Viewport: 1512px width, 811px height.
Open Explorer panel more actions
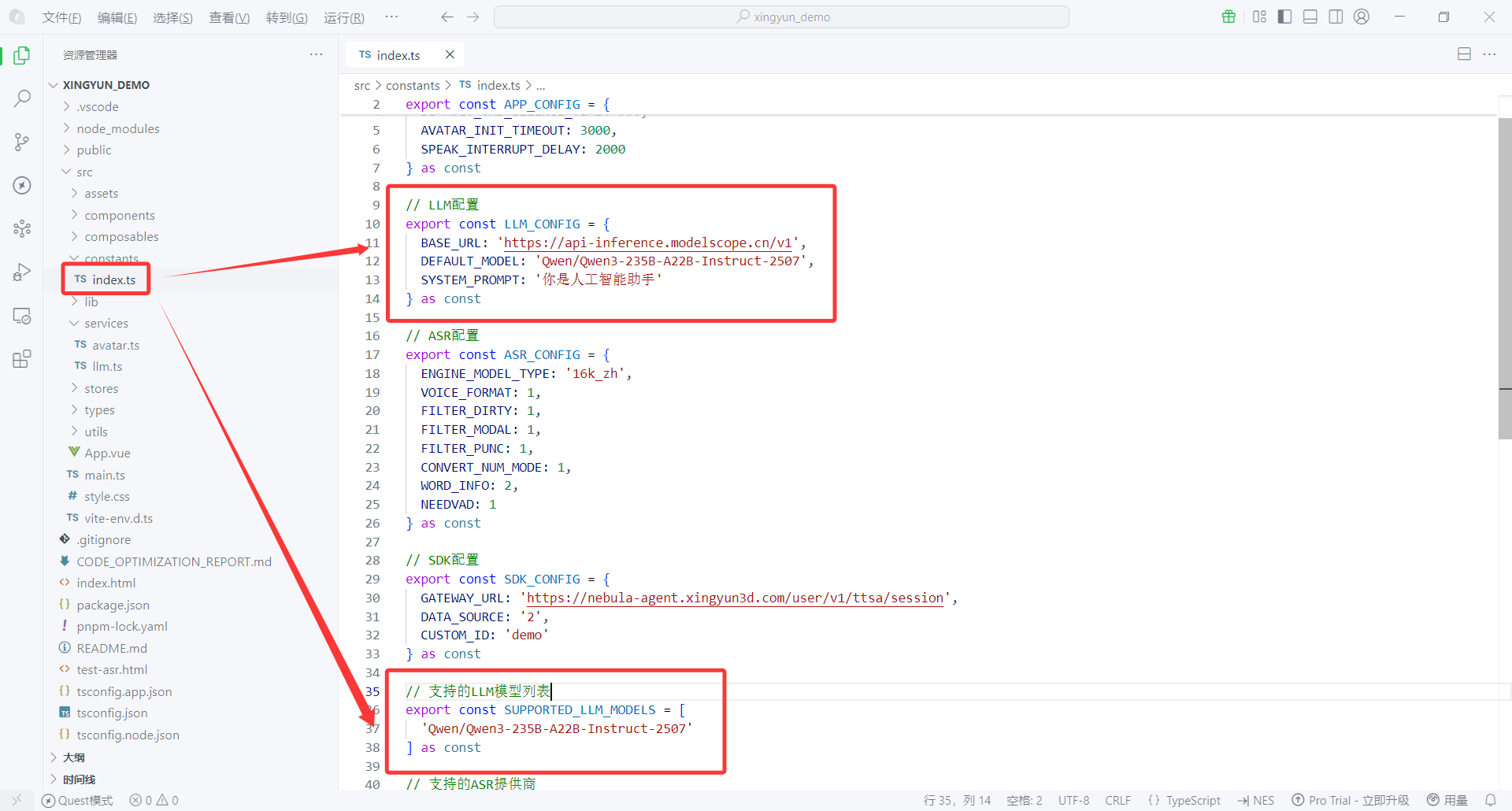pos(317,54)
